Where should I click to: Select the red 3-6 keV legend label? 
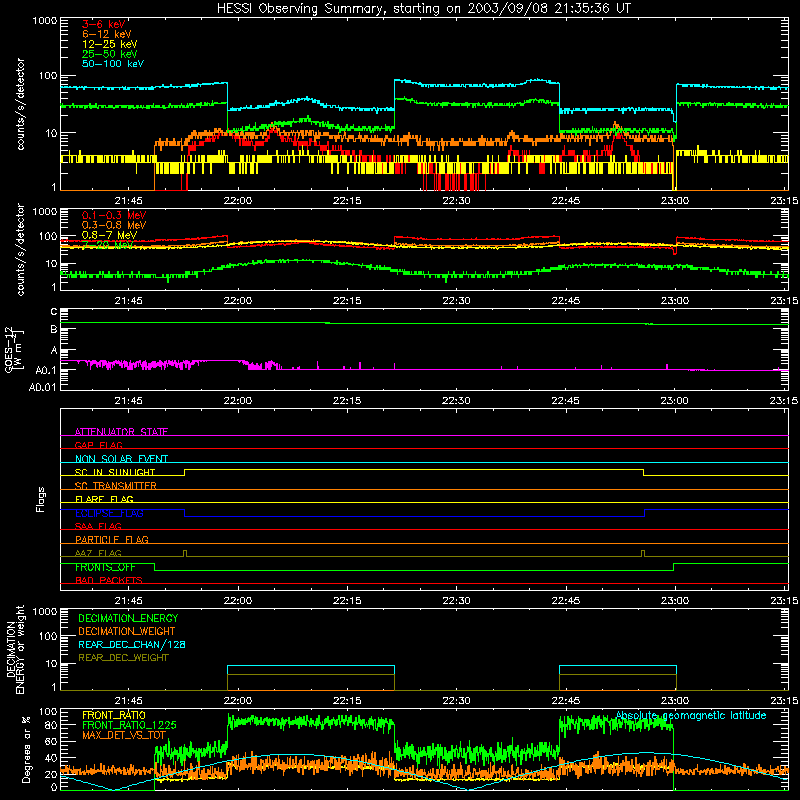(x=103, y=24)
